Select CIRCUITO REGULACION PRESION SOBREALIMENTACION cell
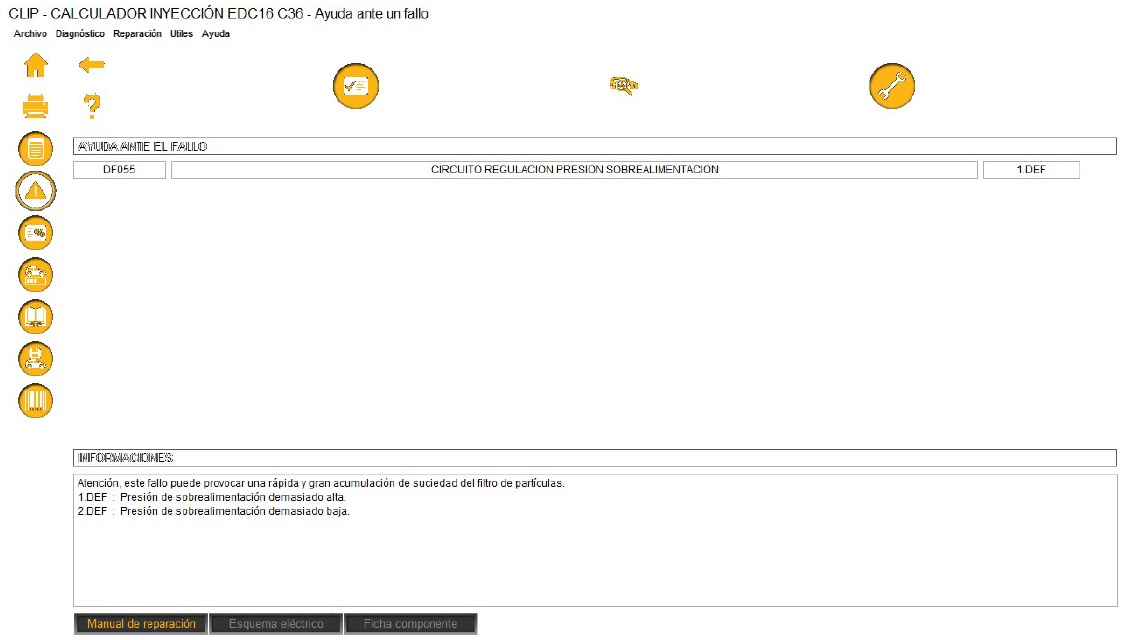1138x640 pixels. pos(575,170)
